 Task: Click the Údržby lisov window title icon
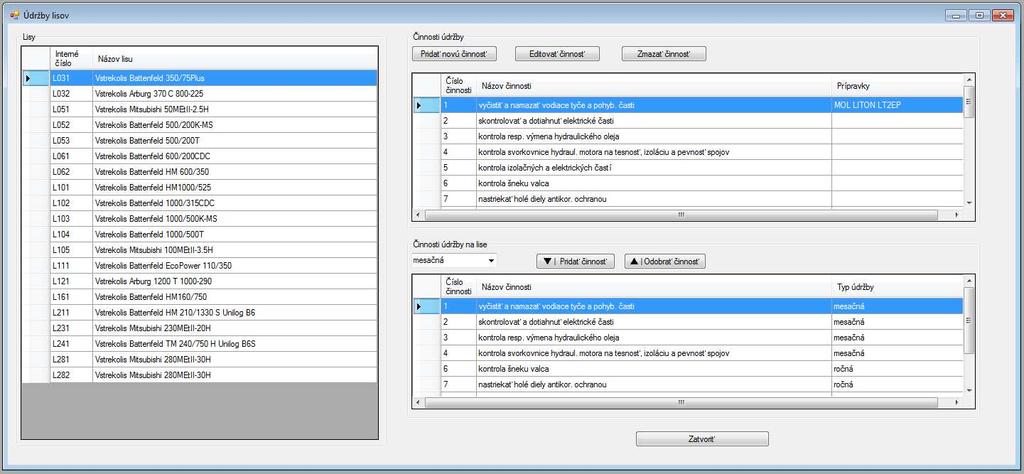(14, 14)
